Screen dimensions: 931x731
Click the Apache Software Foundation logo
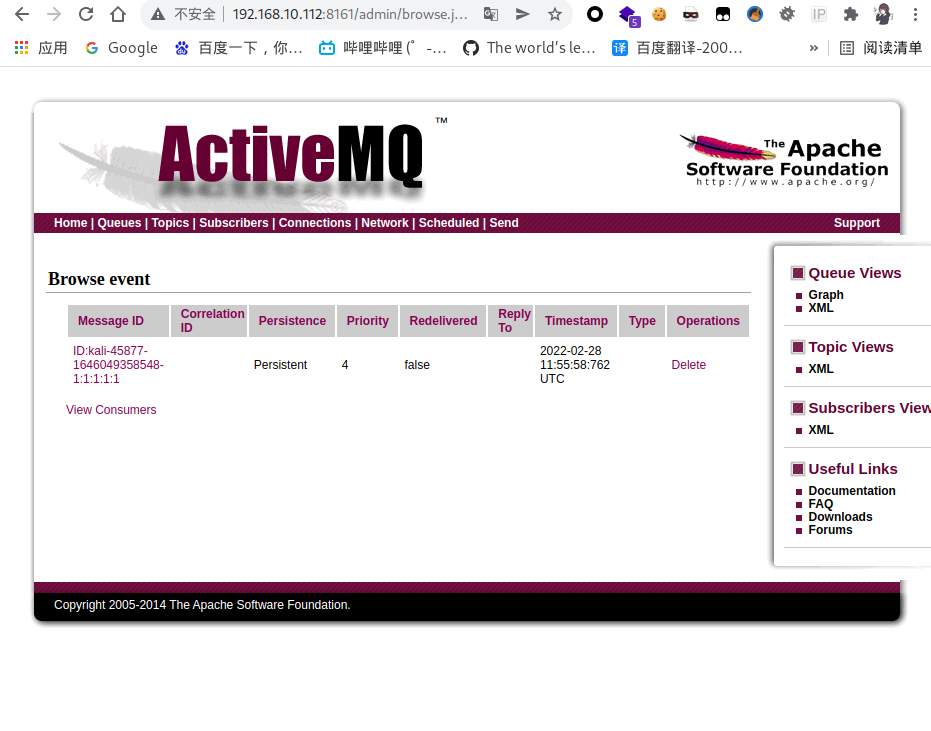(786, 160)
